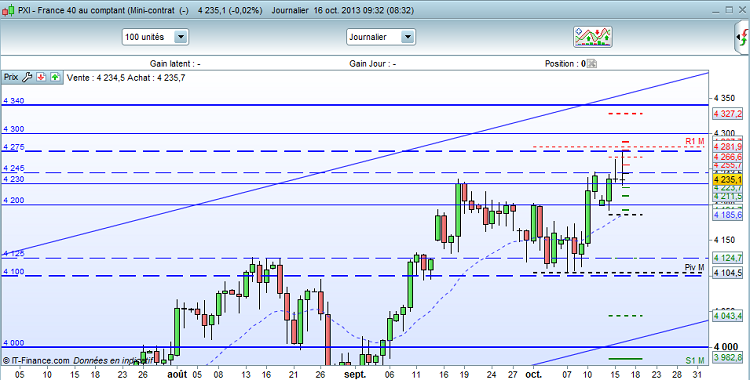Click the red 4 327,2 price tag
Viewport: 750px width, 380px height.
(x=728, y=113)
